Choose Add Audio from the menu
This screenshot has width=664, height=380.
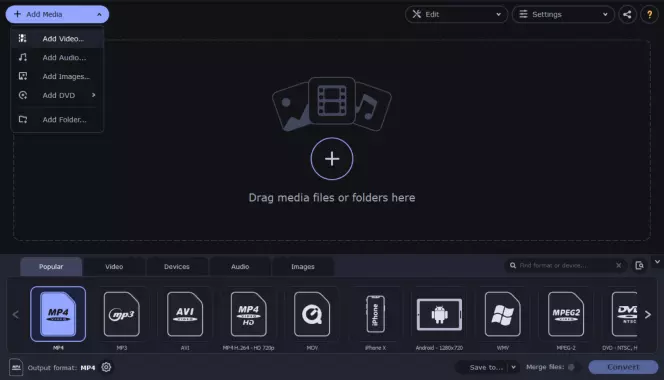coord(57,58)
